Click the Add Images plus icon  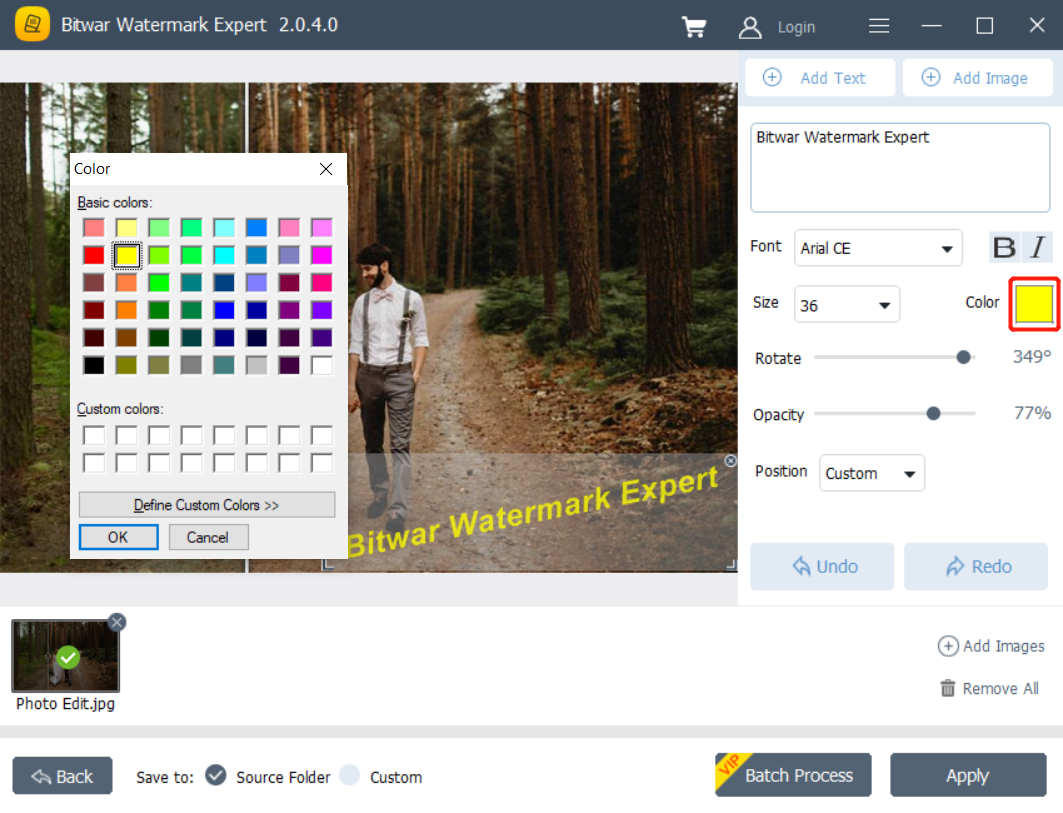(948, 646)
